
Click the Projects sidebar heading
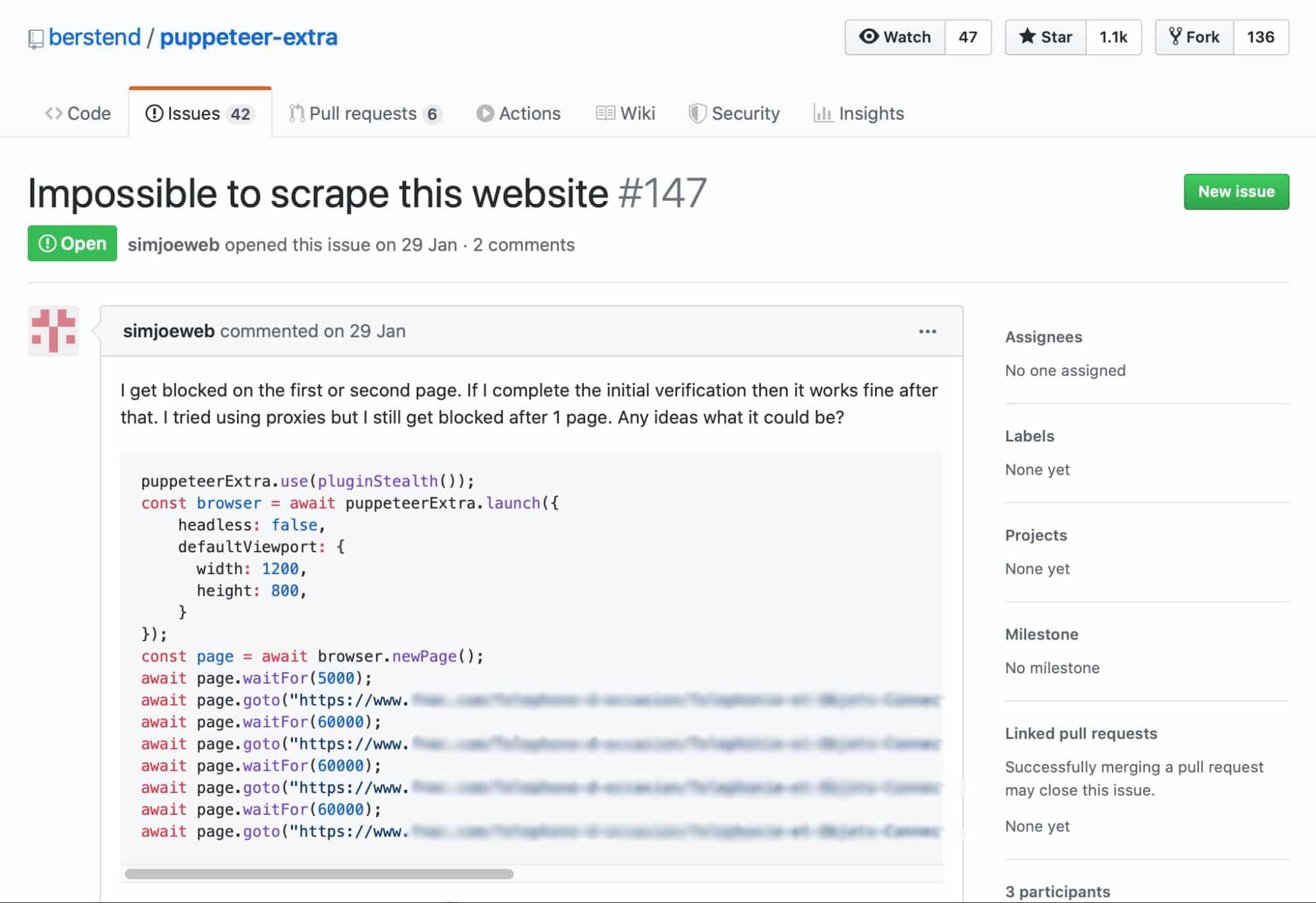click(x=1036, y=535)
